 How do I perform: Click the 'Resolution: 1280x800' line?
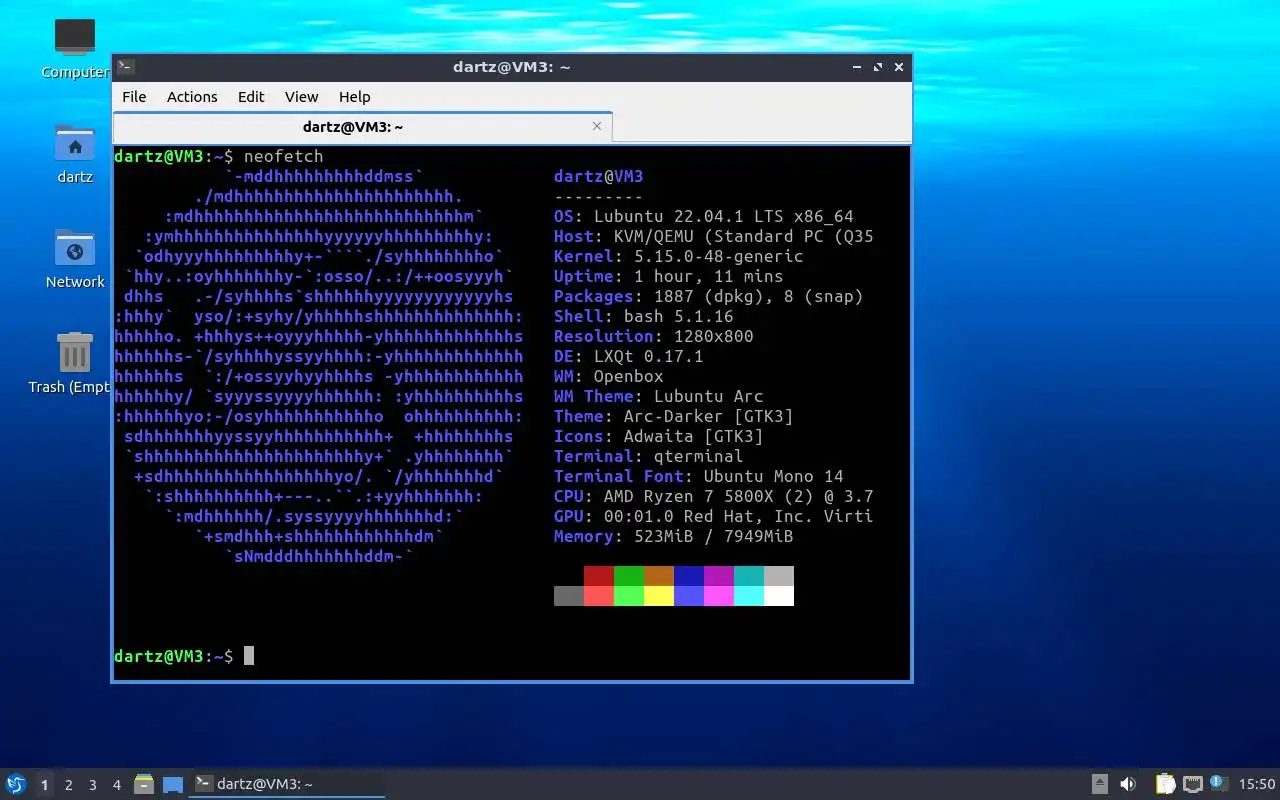(654, 336)
